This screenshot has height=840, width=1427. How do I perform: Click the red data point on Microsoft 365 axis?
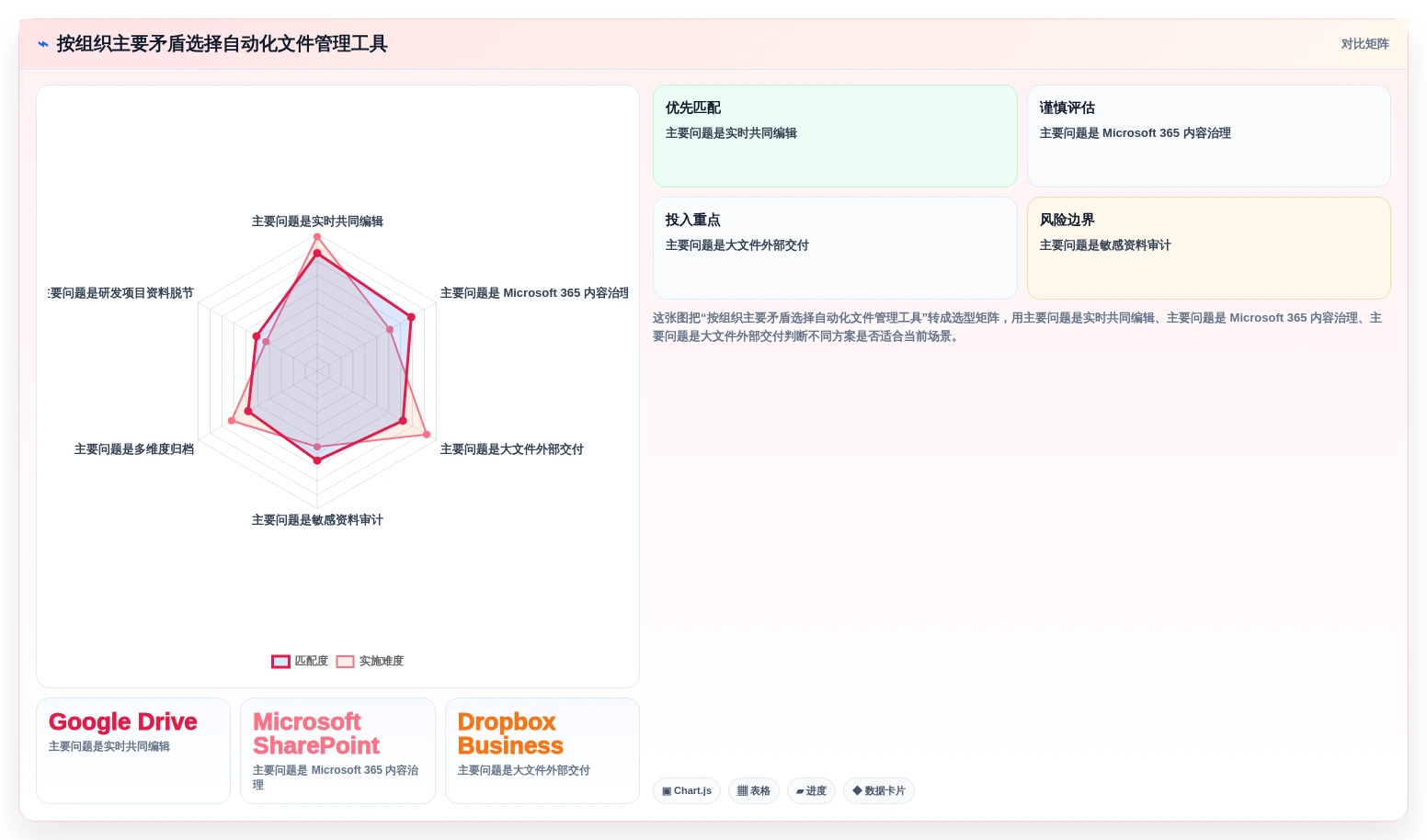click(411, 317)
